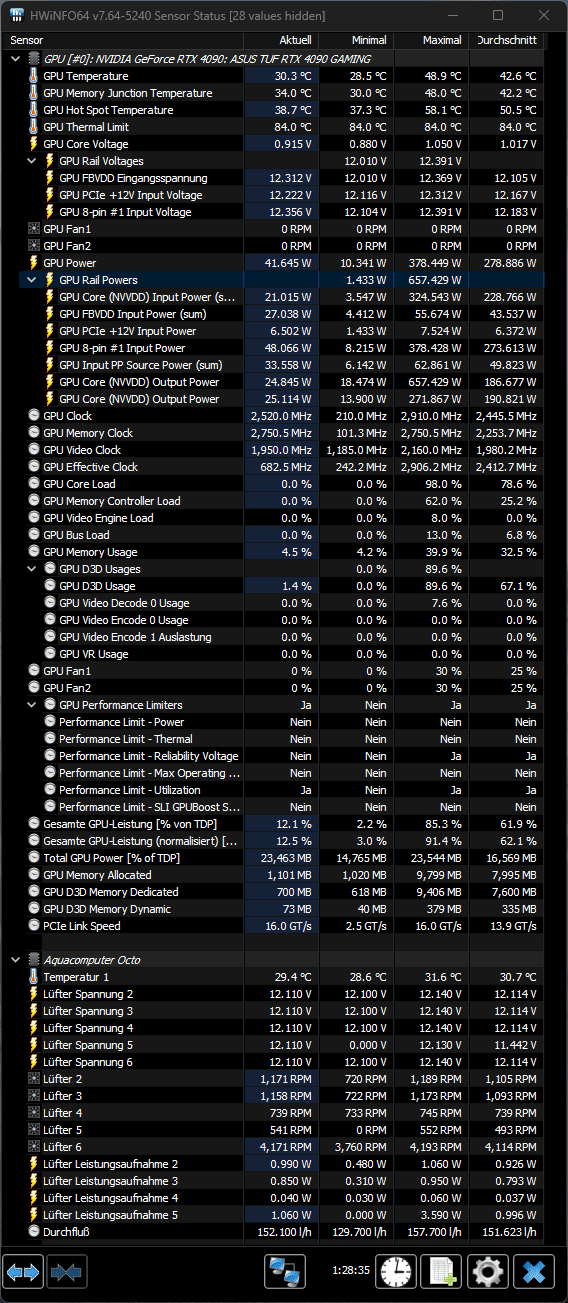
Task: Collapse the GPU D3D Usages subgroup
Action: (x=32, y=569)
